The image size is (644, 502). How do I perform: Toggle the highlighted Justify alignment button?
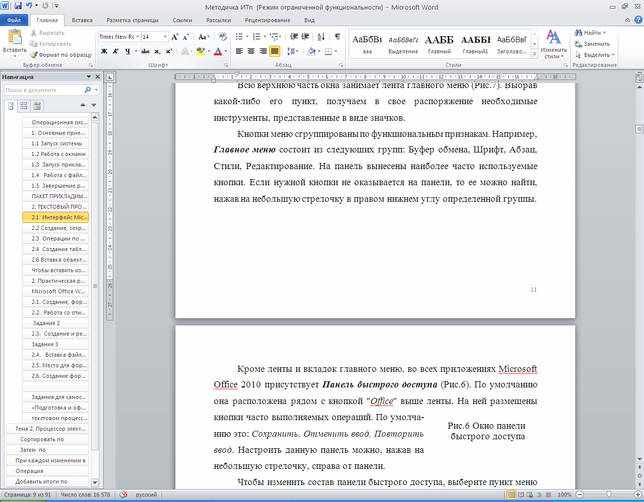pyautogui.click(x=274, y=51)
